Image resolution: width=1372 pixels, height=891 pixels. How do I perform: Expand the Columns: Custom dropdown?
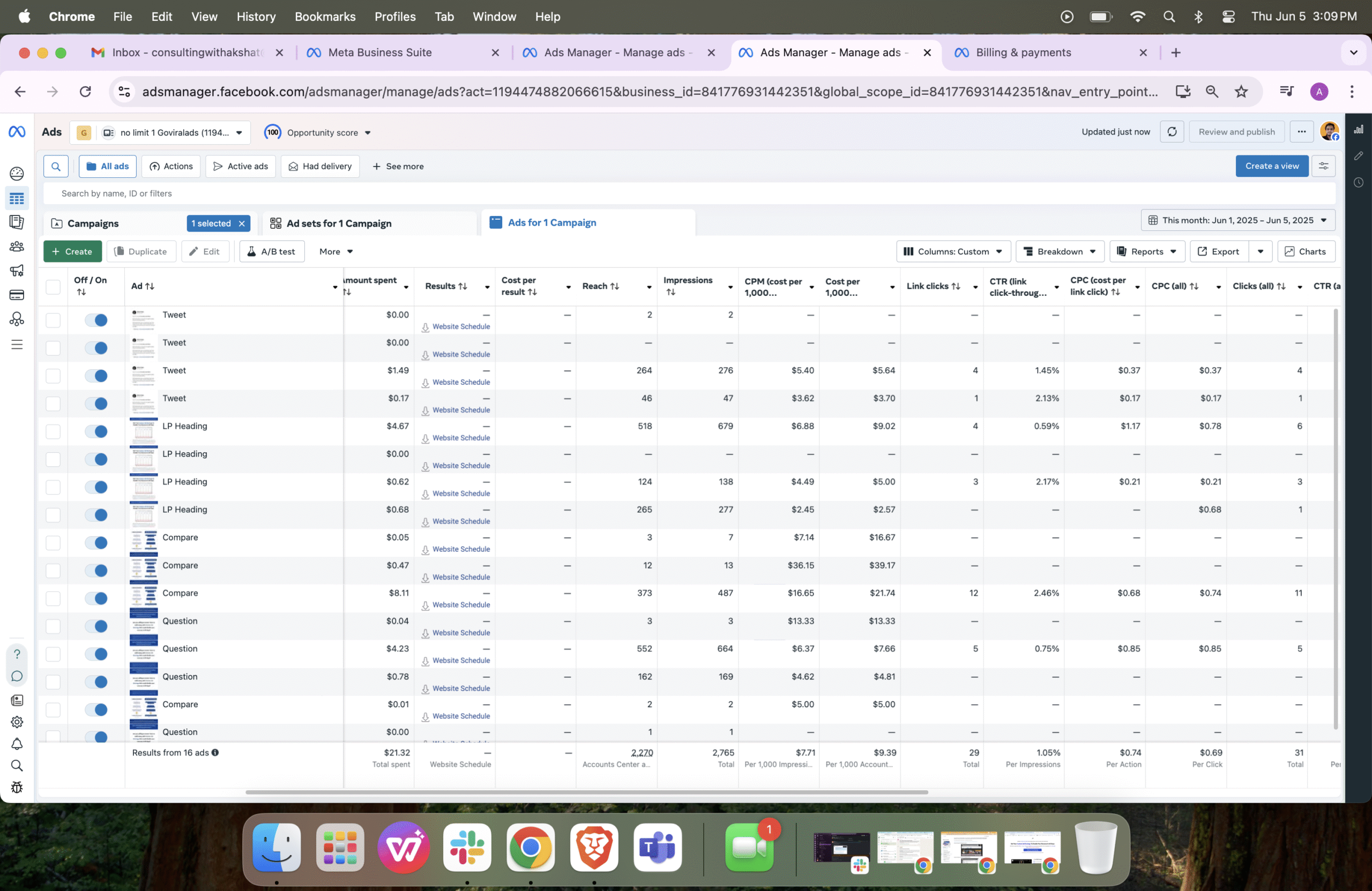coord(953,251)
